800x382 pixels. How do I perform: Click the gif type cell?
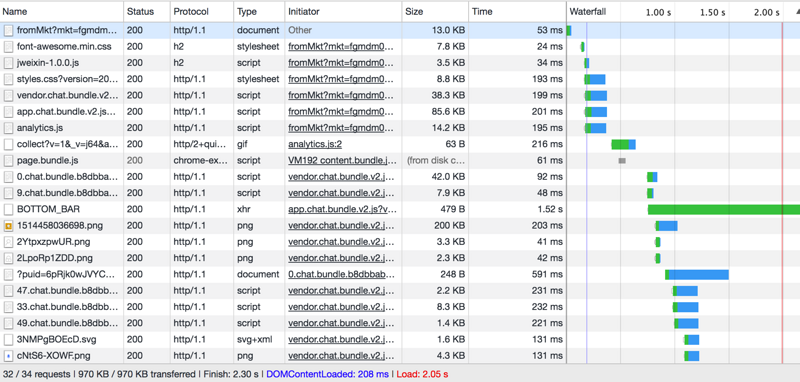point(242,144)
